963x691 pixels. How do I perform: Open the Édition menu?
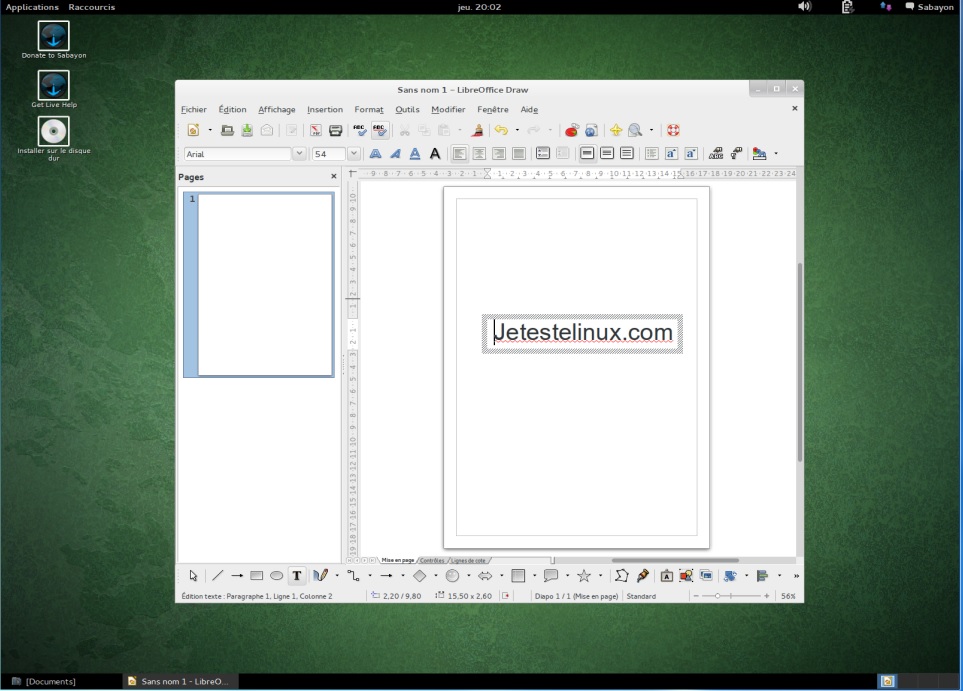[232, 109]
